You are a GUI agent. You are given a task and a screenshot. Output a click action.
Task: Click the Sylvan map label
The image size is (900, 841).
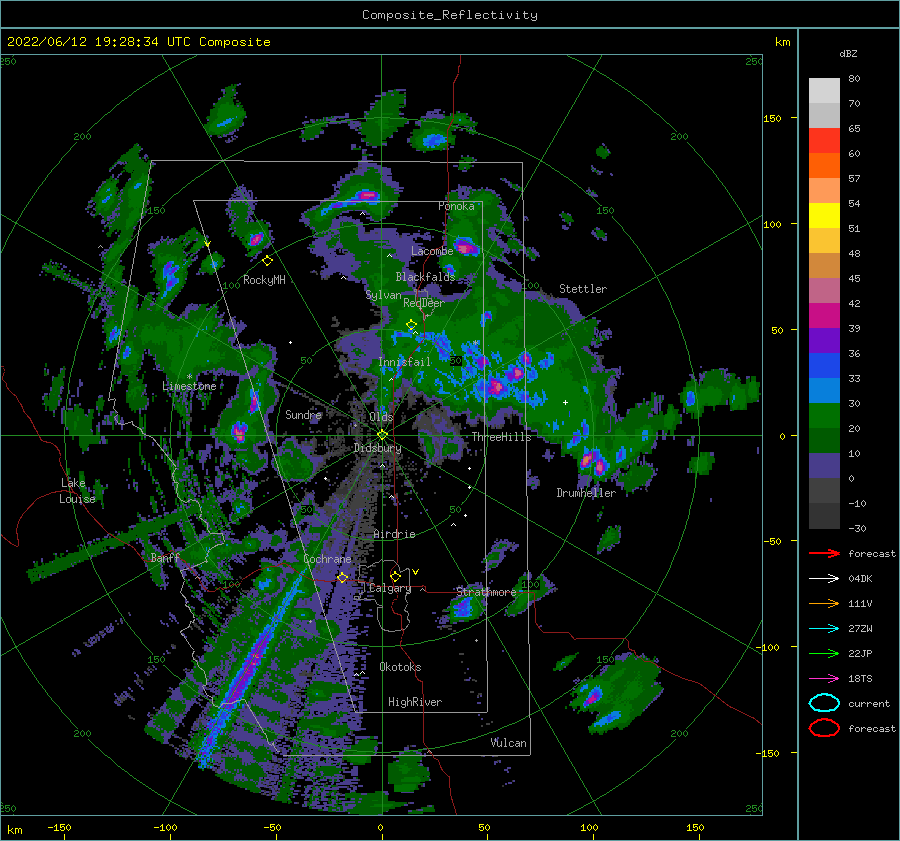click(x=383, y=295)
